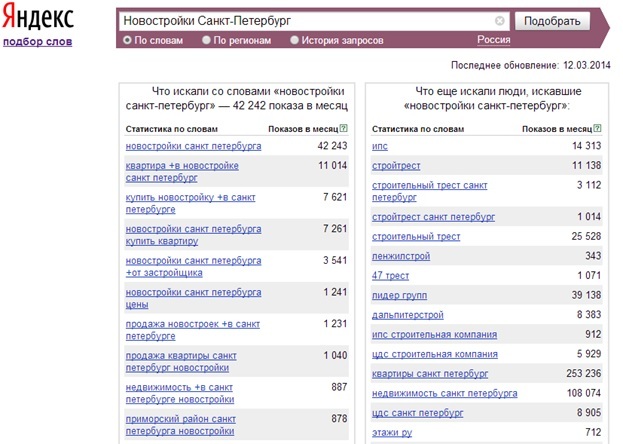This screenshot has width=623, height=444.
Task: Click right column Статистика по словам header
Action: (418, 129)
